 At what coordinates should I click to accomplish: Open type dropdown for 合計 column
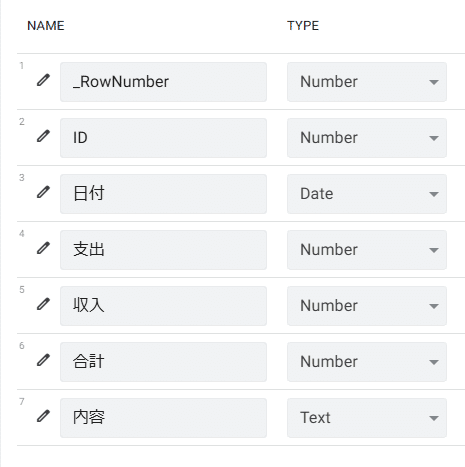point(367,362)
